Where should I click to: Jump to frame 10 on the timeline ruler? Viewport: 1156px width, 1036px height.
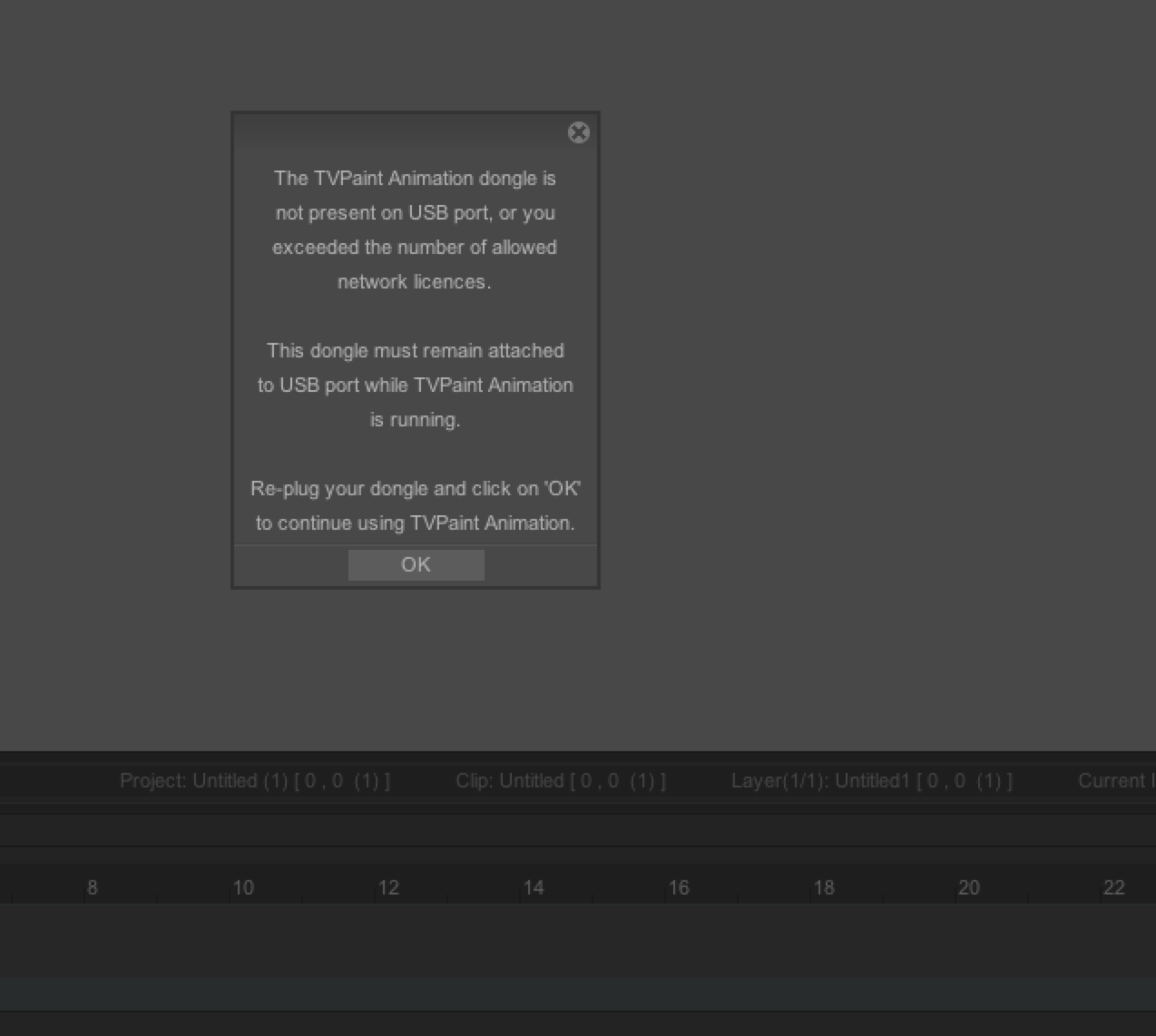[x=243, y=887]
